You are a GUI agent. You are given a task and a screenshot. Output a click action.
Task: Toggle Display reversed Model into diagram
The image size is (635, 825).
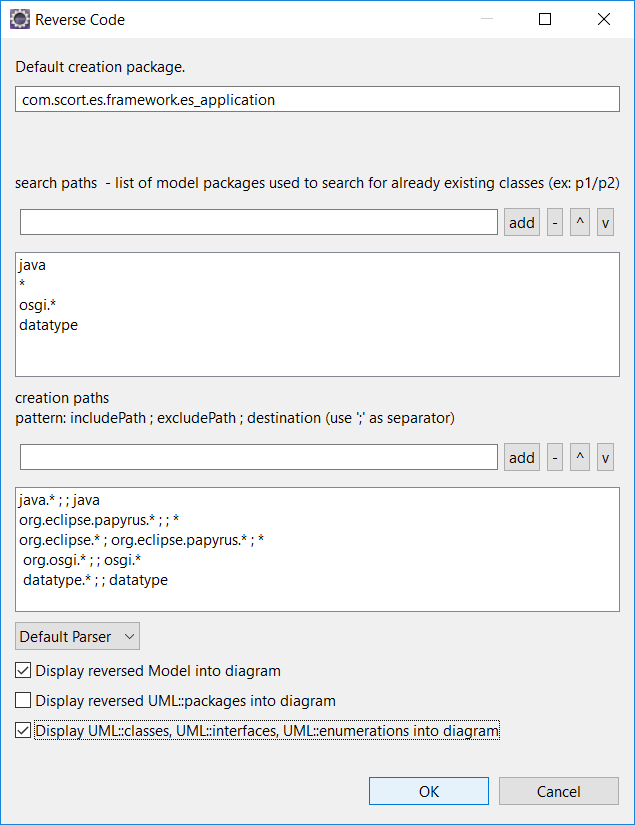[24, 671]
